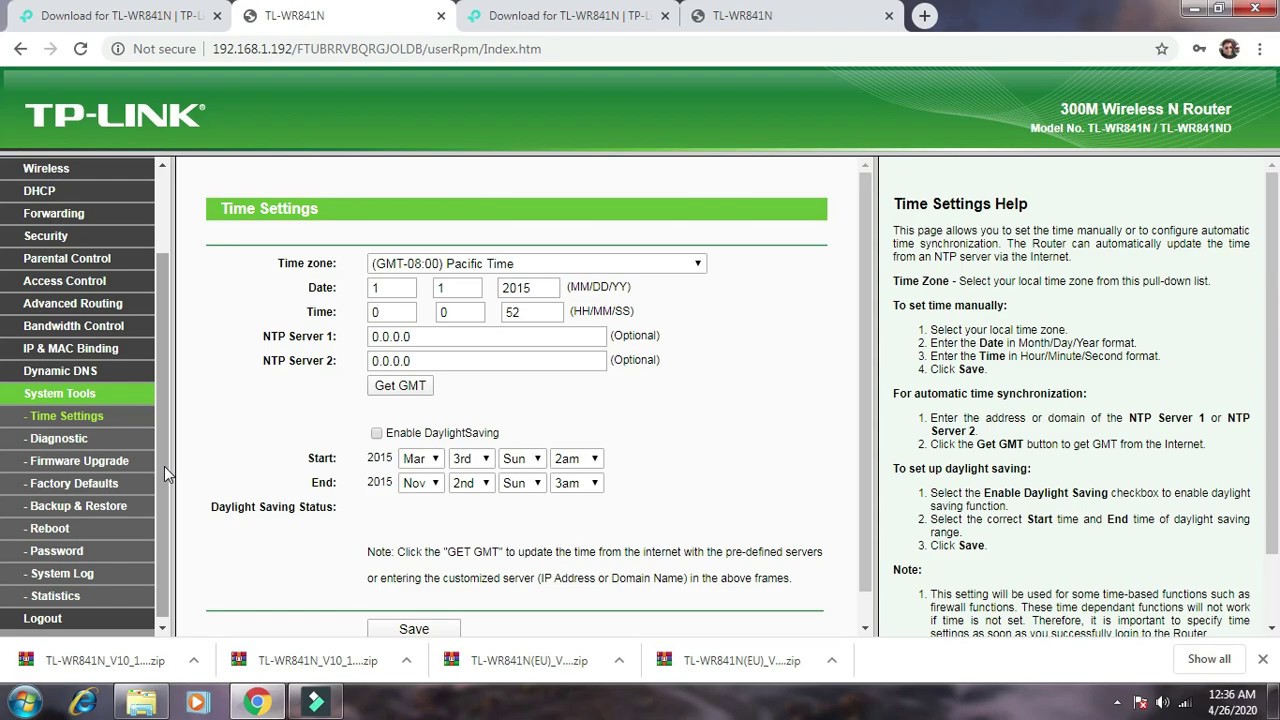Open first TL-WR841N(EU)_V zip download
The height and width of the screenshot is (720, 1280).
pos(529,660)
